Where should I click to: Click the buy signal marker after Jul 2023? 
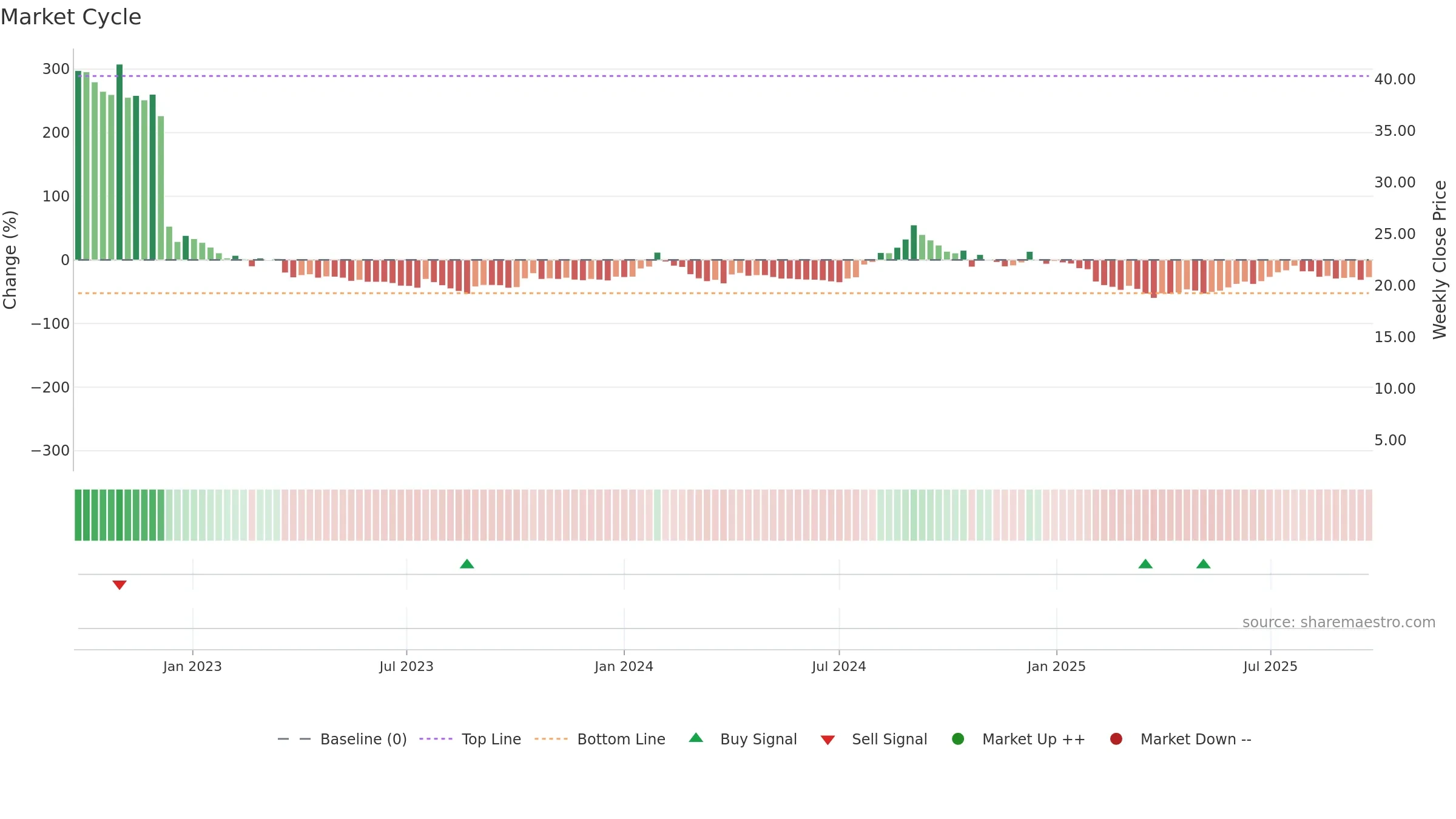tap(467, 564)
